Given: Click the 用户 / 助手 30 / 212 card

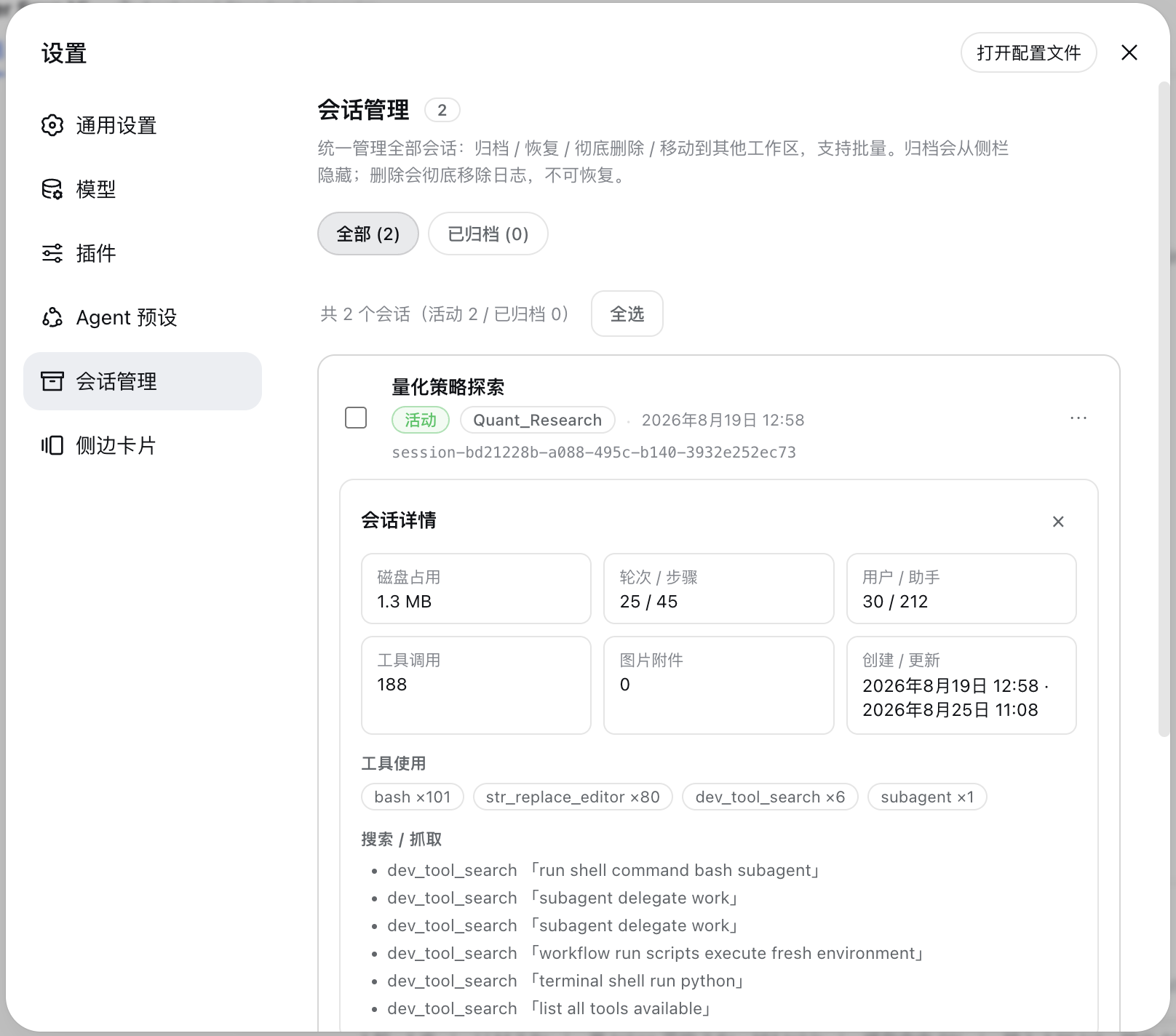Looking at the screenshot, I should click(961, 589).
